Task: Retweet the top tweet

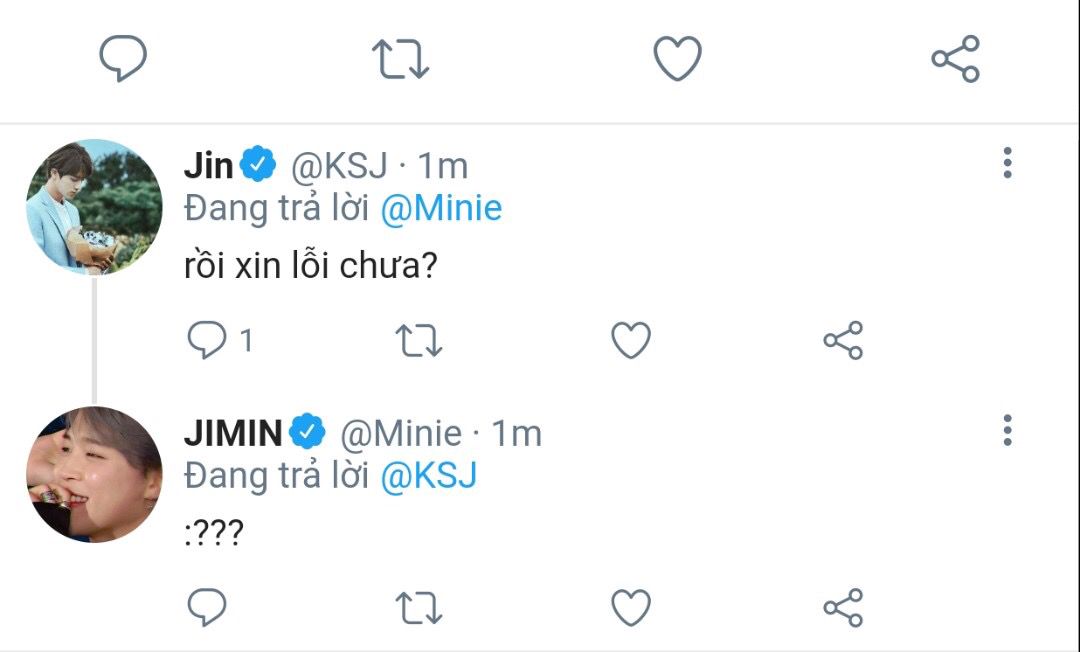Action: [400, 59]
